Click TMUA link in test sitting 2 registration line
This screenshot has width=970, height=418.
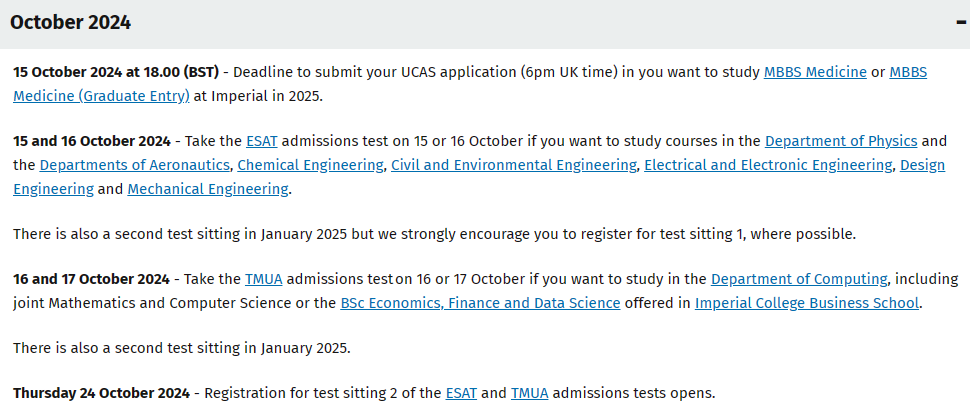530,393
